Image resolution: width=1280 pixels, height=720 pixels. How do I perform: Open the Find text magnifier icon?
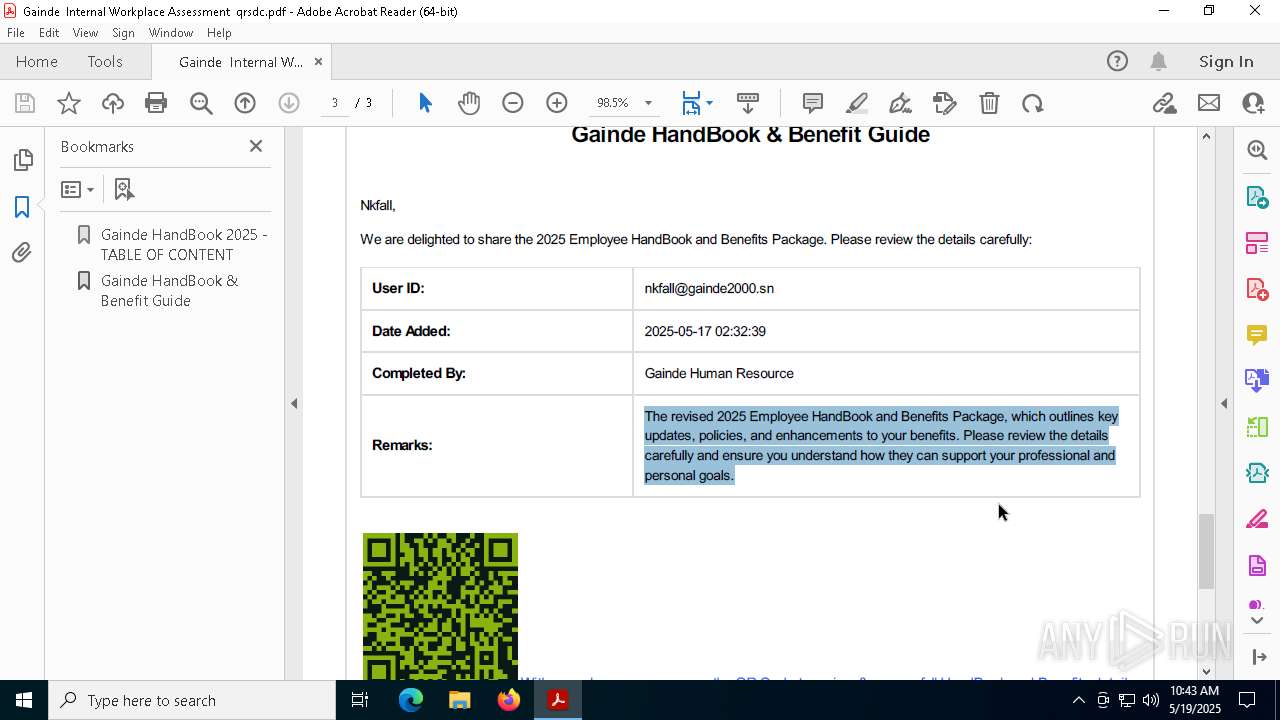(x=201, y=103)
